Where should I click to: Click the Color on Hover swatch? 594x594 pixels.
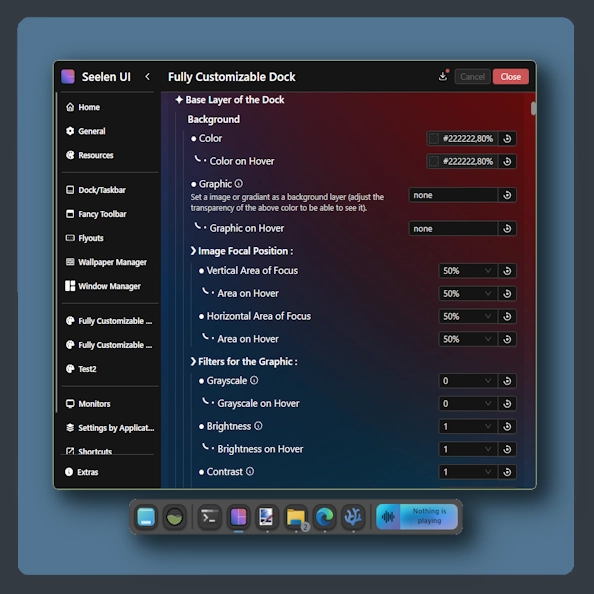(x=434, y=161)
